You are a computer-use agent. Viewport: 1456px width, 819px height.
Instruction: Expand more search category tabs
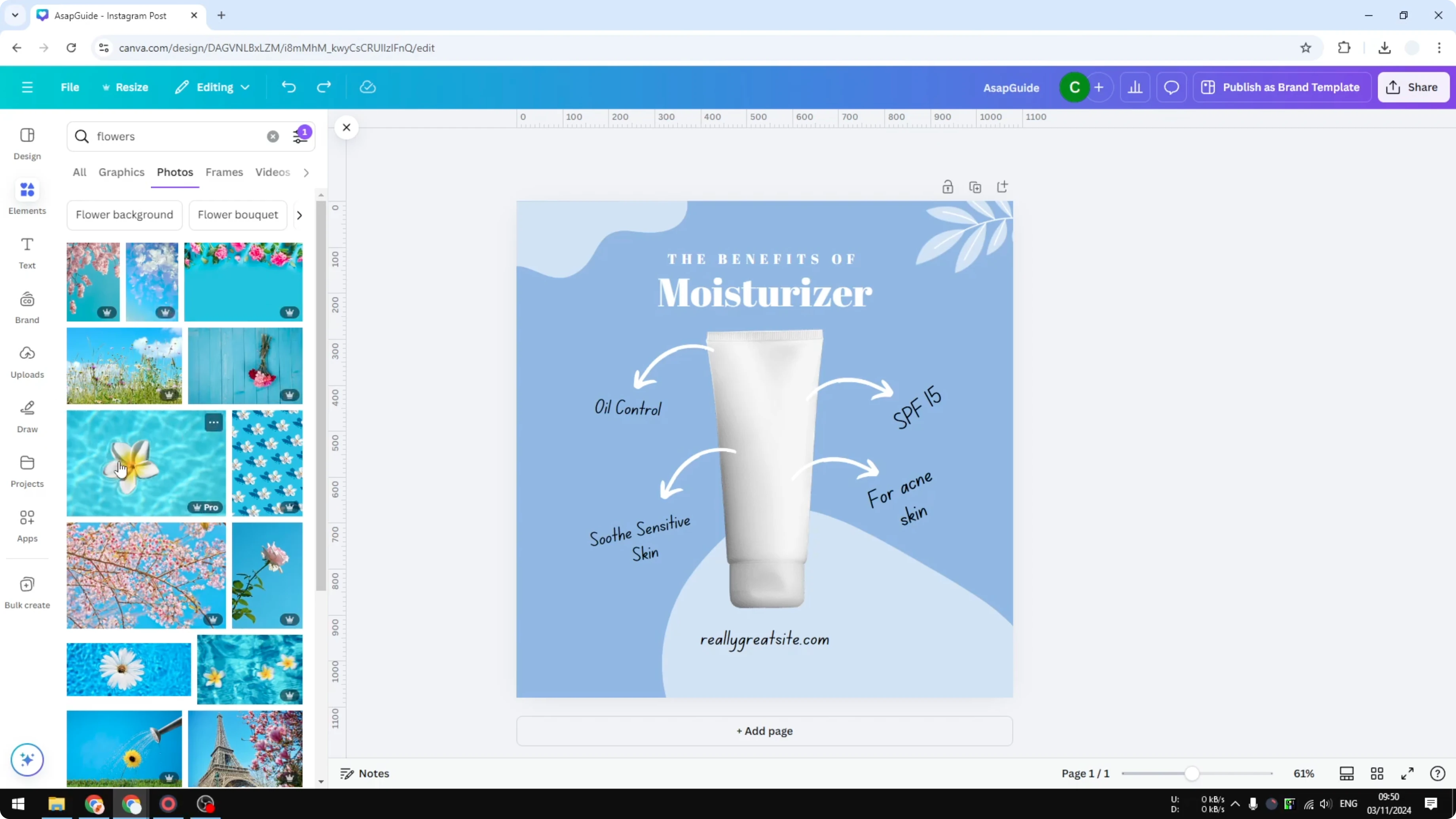coord(306,173)
